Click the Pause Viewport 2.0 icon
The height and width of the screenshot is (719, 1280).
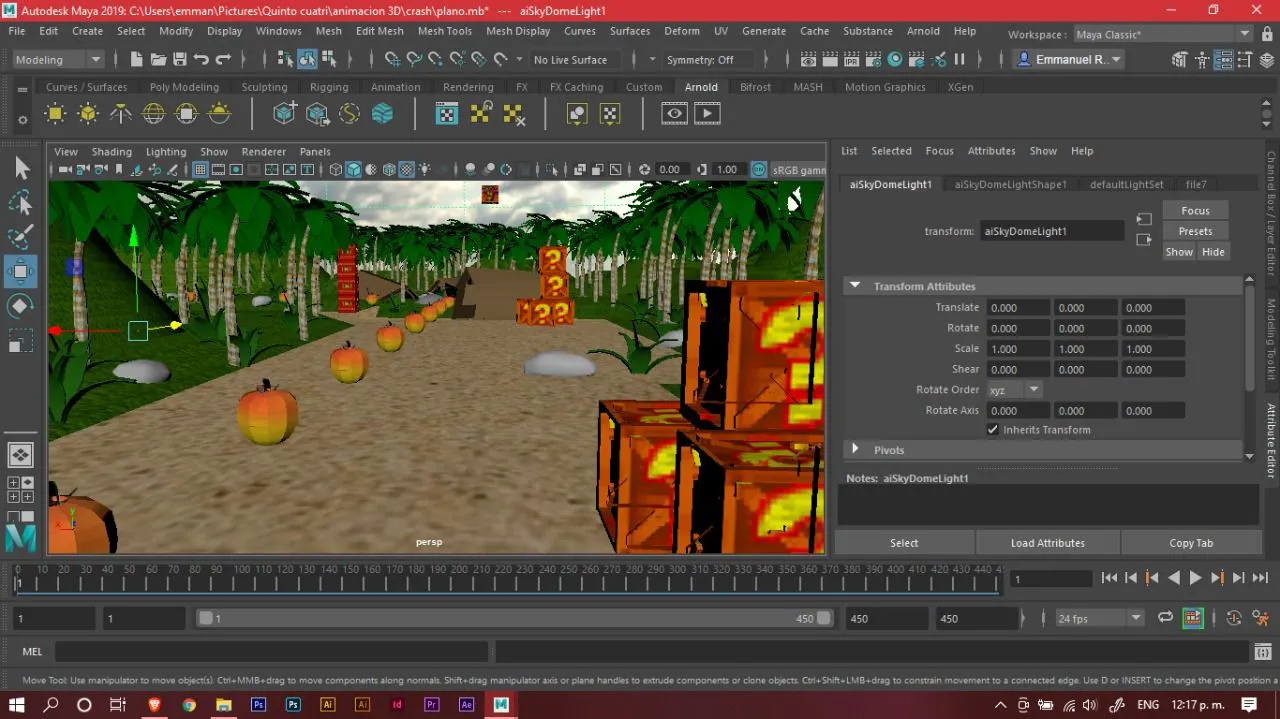(x=960, y=60)
